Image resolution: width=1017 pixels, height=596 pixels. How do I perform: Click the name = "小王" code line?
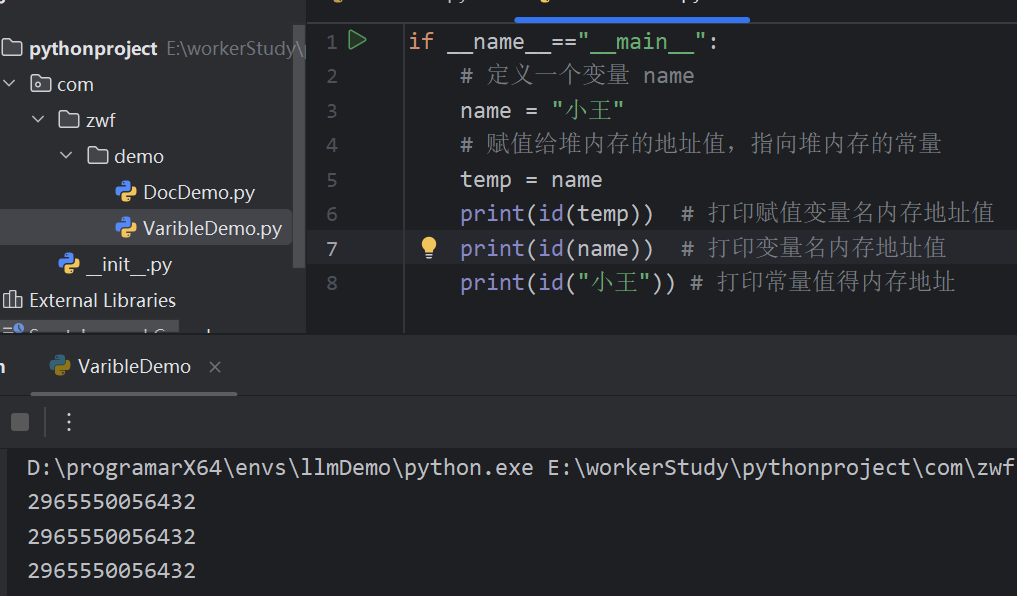tap(542, 110)
